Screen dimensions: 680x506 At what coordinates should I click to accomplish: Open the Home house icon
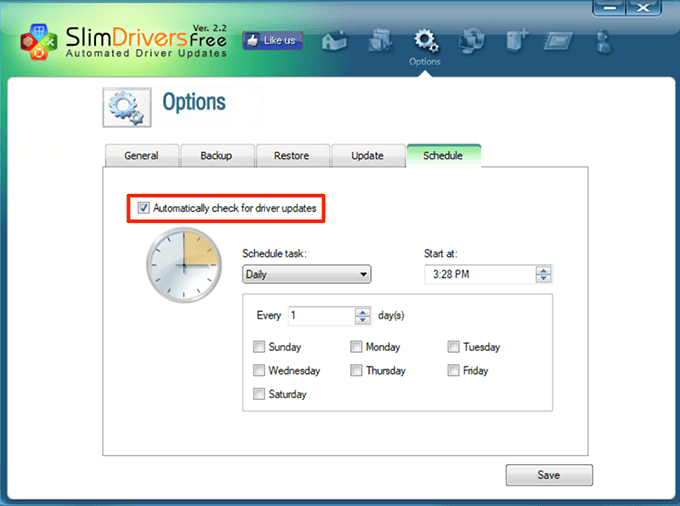[x=334, y=42]
